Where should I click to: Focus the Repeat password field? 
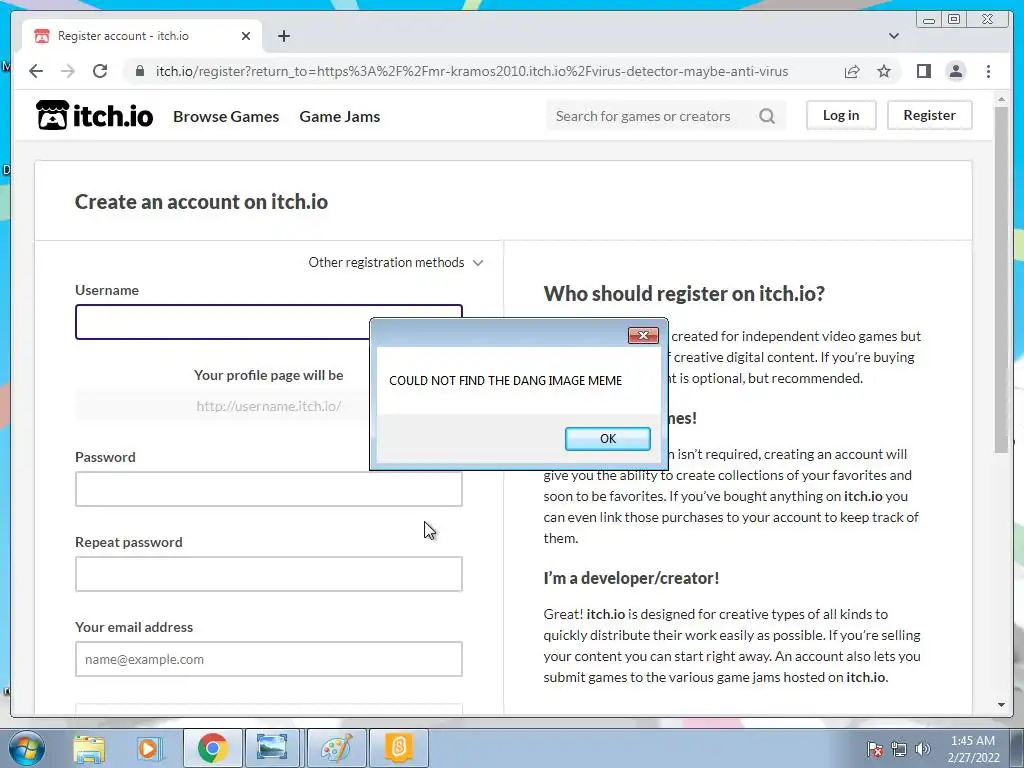pos(268,574)
